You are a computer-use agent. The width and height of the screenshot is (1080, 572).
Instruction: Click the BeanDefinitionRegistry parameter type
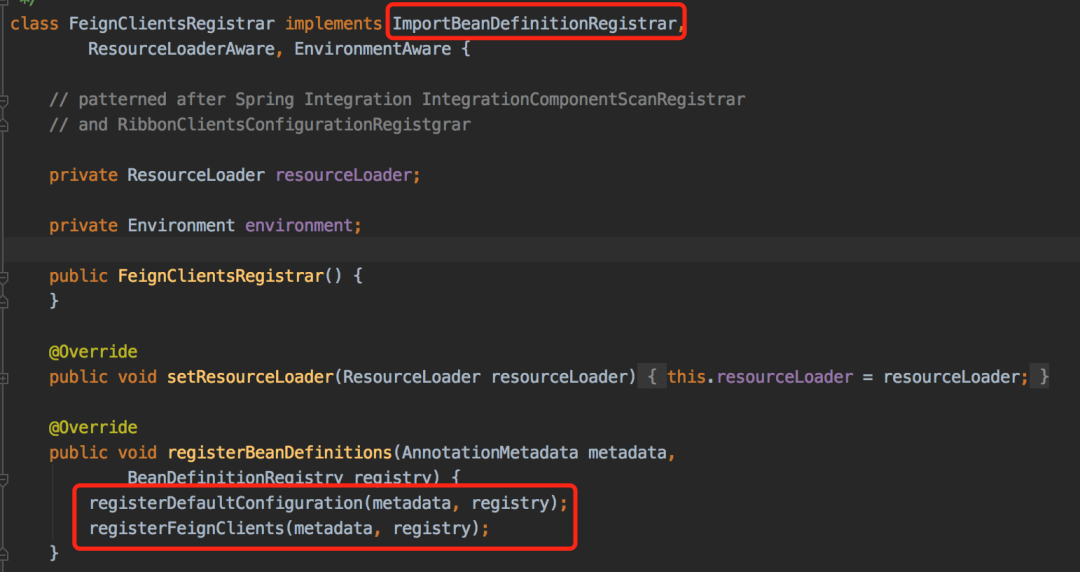point(235,477)
